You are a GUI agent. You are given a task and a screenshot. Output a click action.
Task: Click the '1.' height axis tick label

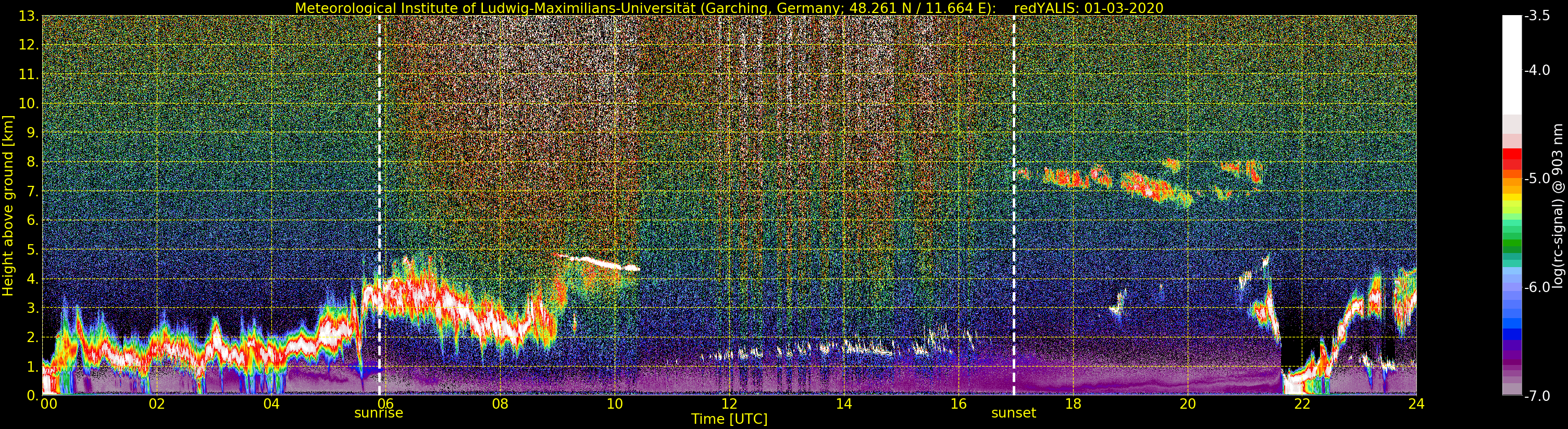[33, 367]
